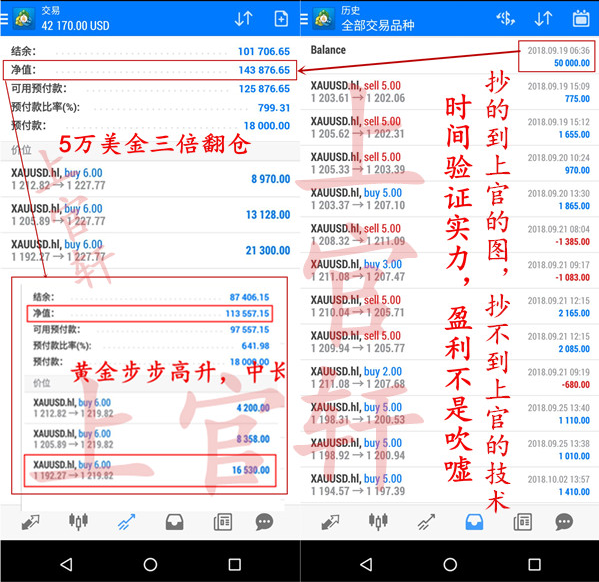This screenshot has height=582, width=599.
Task: Tap MetaTrader app logo in Trade header
Action: tap(24, 18)
